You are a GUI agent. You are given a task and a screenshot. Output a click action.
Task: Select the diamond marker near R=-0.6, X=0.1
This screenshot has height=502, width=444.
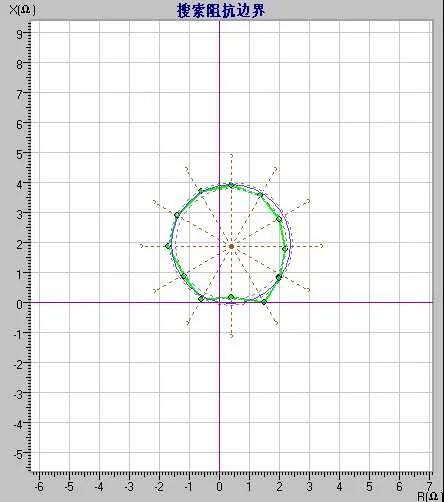[201, 298]
